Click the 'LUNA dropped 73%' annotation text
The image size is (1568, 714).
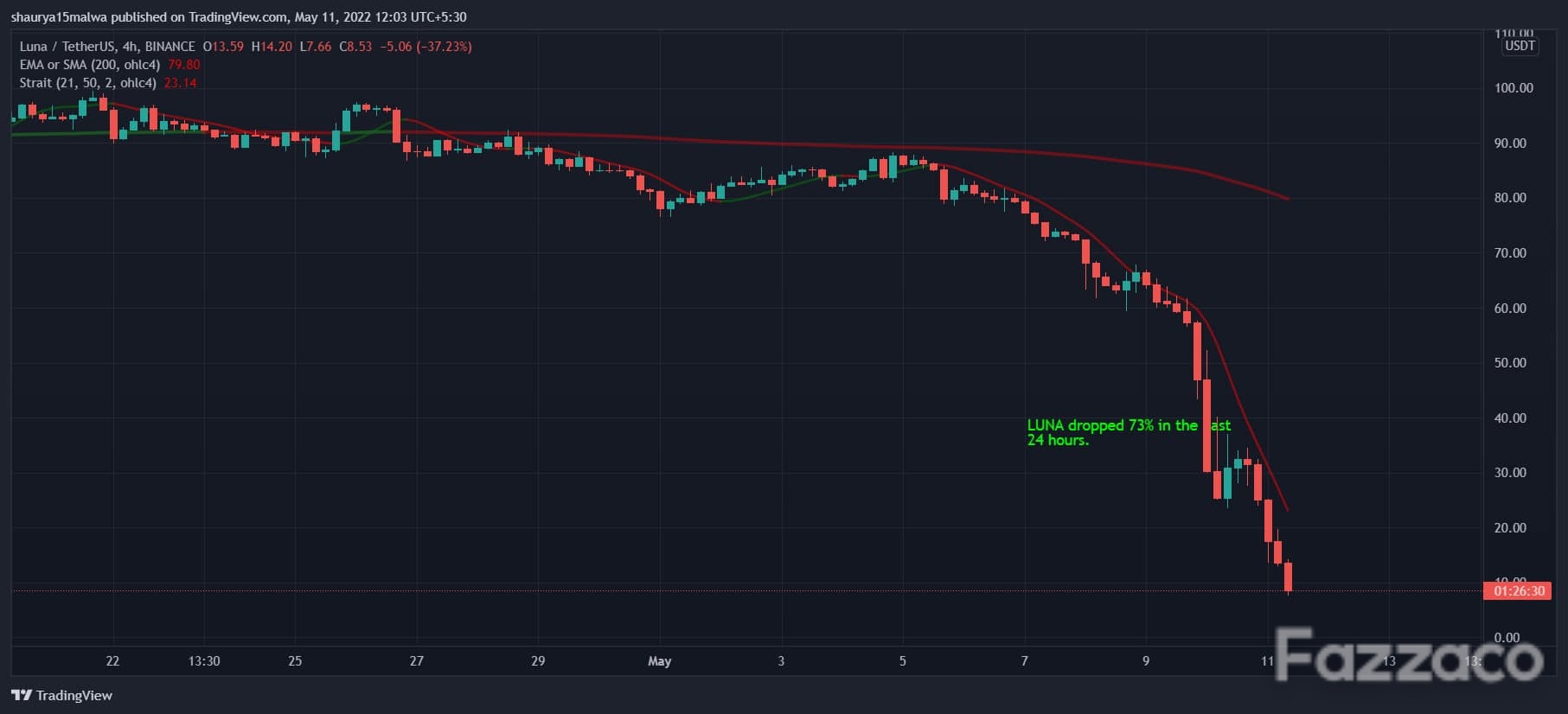point(1129,432)
